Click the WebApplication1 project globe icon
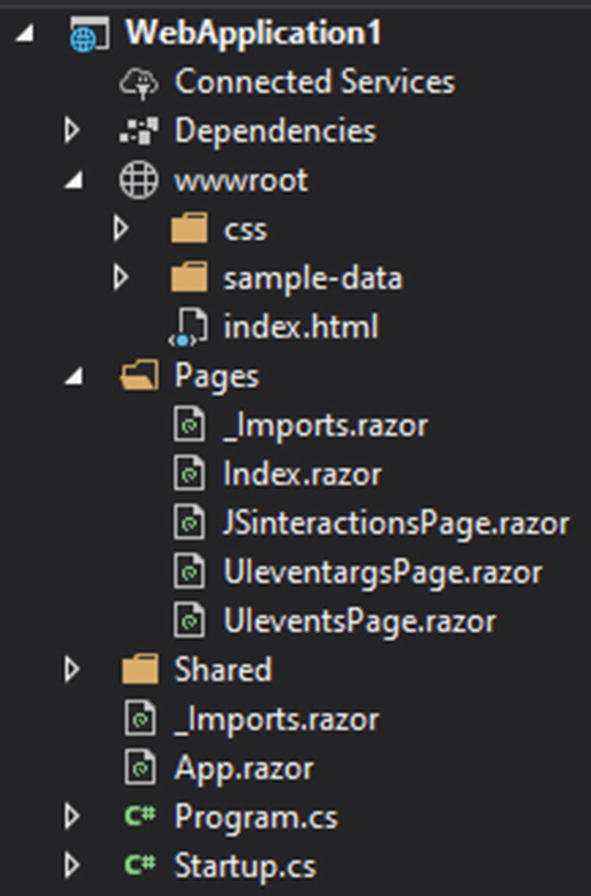The width and height of the screenshot is (591, 896). click(x=89, y=34)
